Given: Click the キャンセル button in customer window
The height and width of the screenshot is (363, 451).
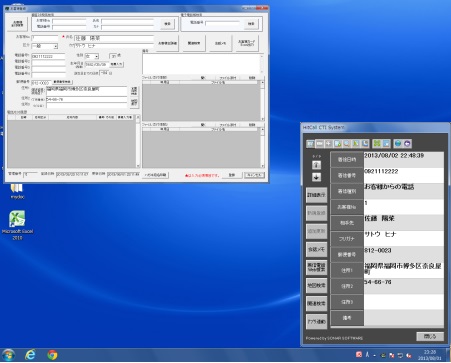Looking at the screenshot, I should (x=254, y=175).
